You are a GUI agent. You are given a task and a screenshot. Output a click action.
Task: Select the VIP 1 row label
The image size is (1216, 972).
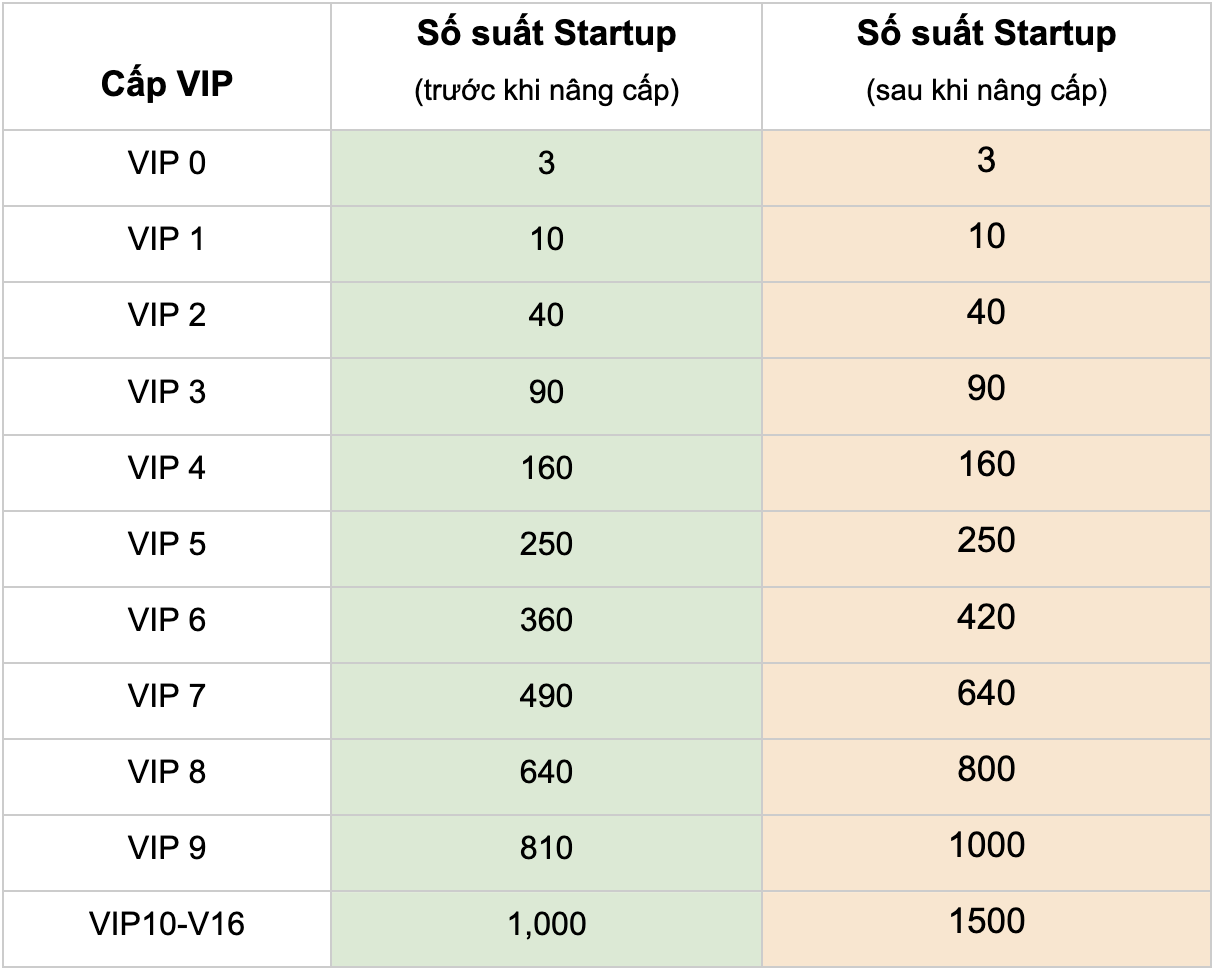tap(166, 239)
